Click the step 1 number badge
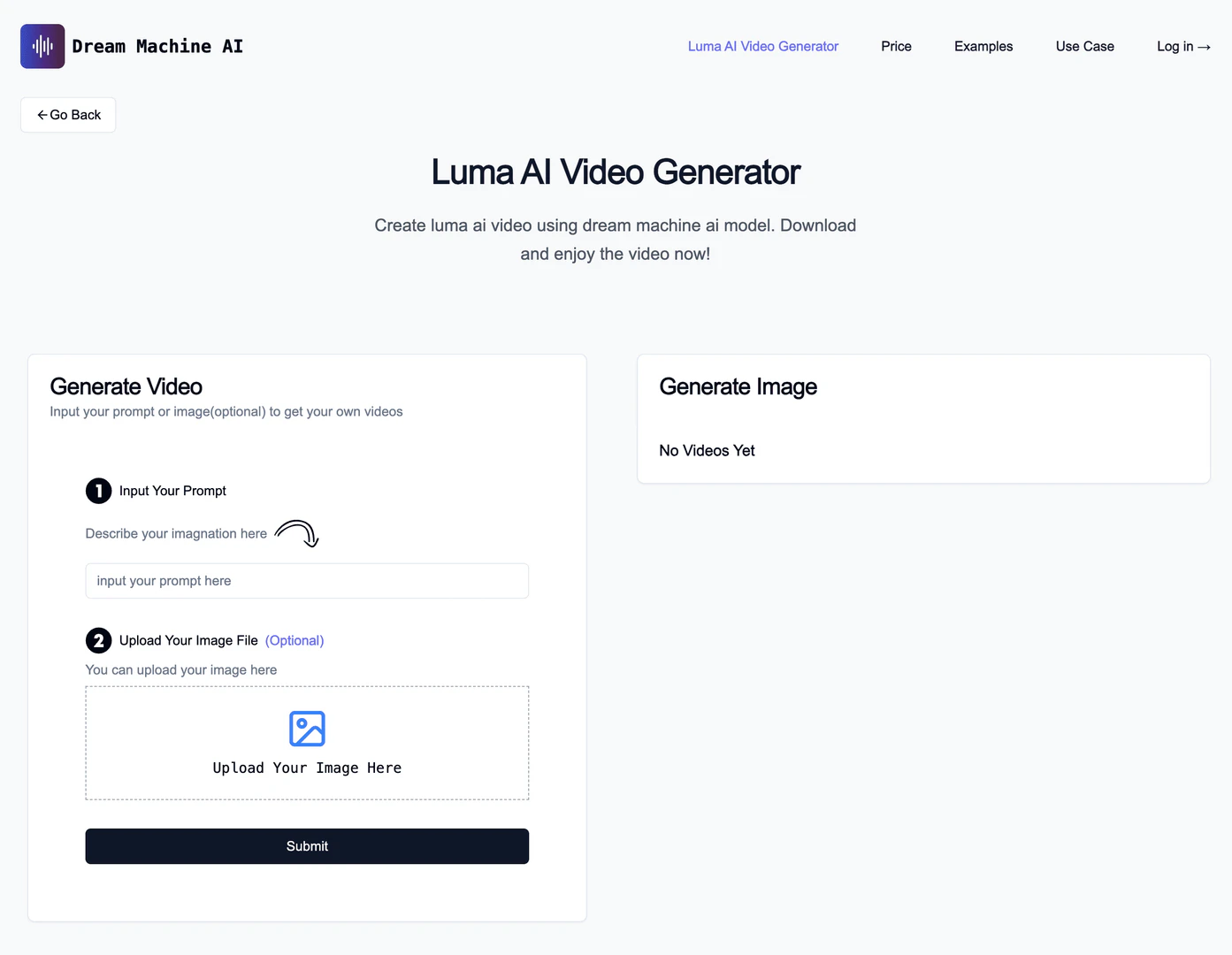The width and height of the screenshot is (1232, 955). 98,491
